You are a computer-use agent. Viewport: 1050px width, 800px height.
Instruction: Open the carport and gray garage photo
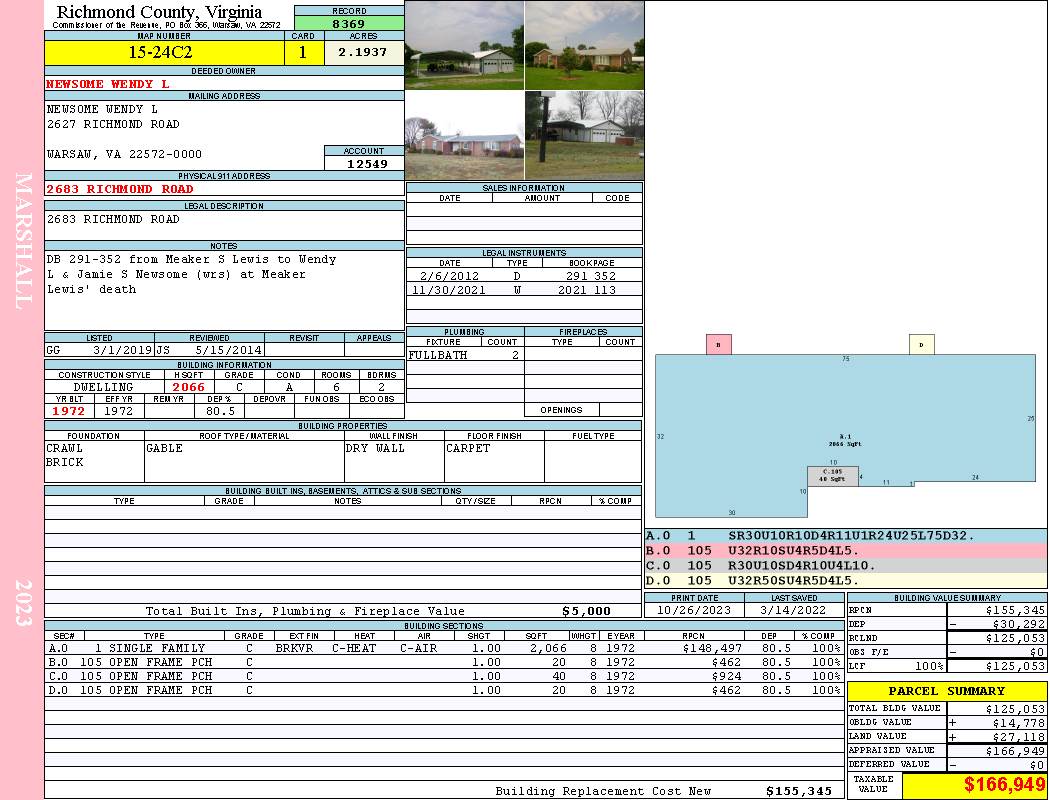pos(464,45)
